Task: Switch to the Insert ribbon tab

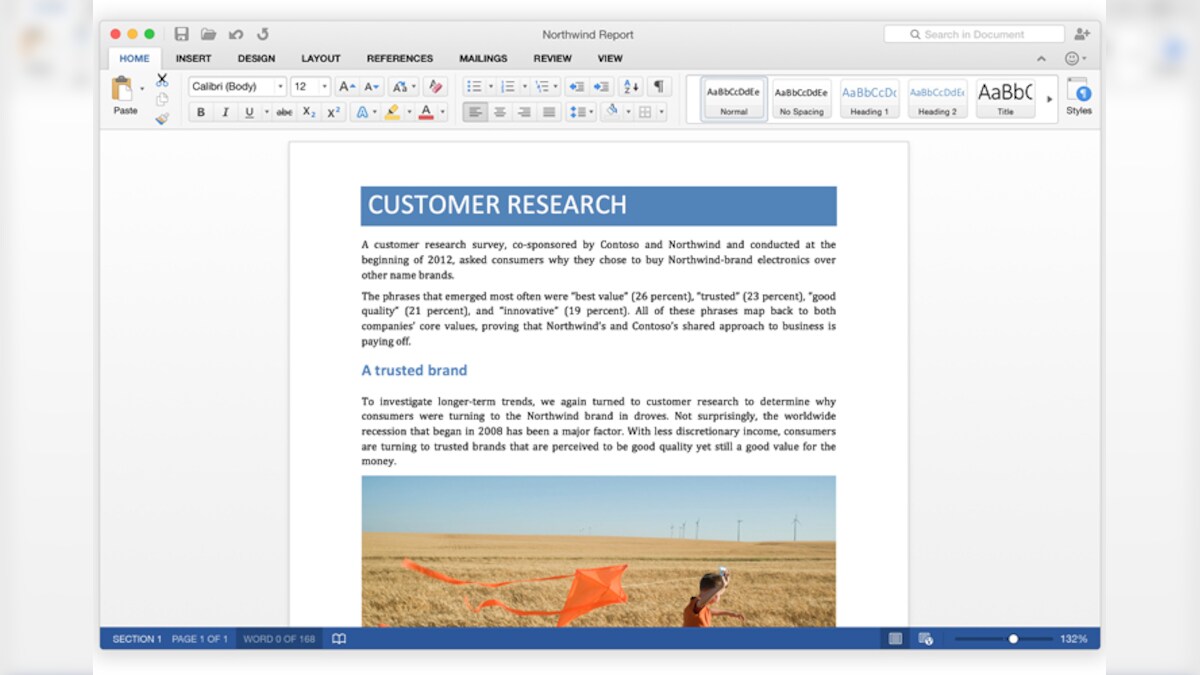Action: (x=194, y=58)
